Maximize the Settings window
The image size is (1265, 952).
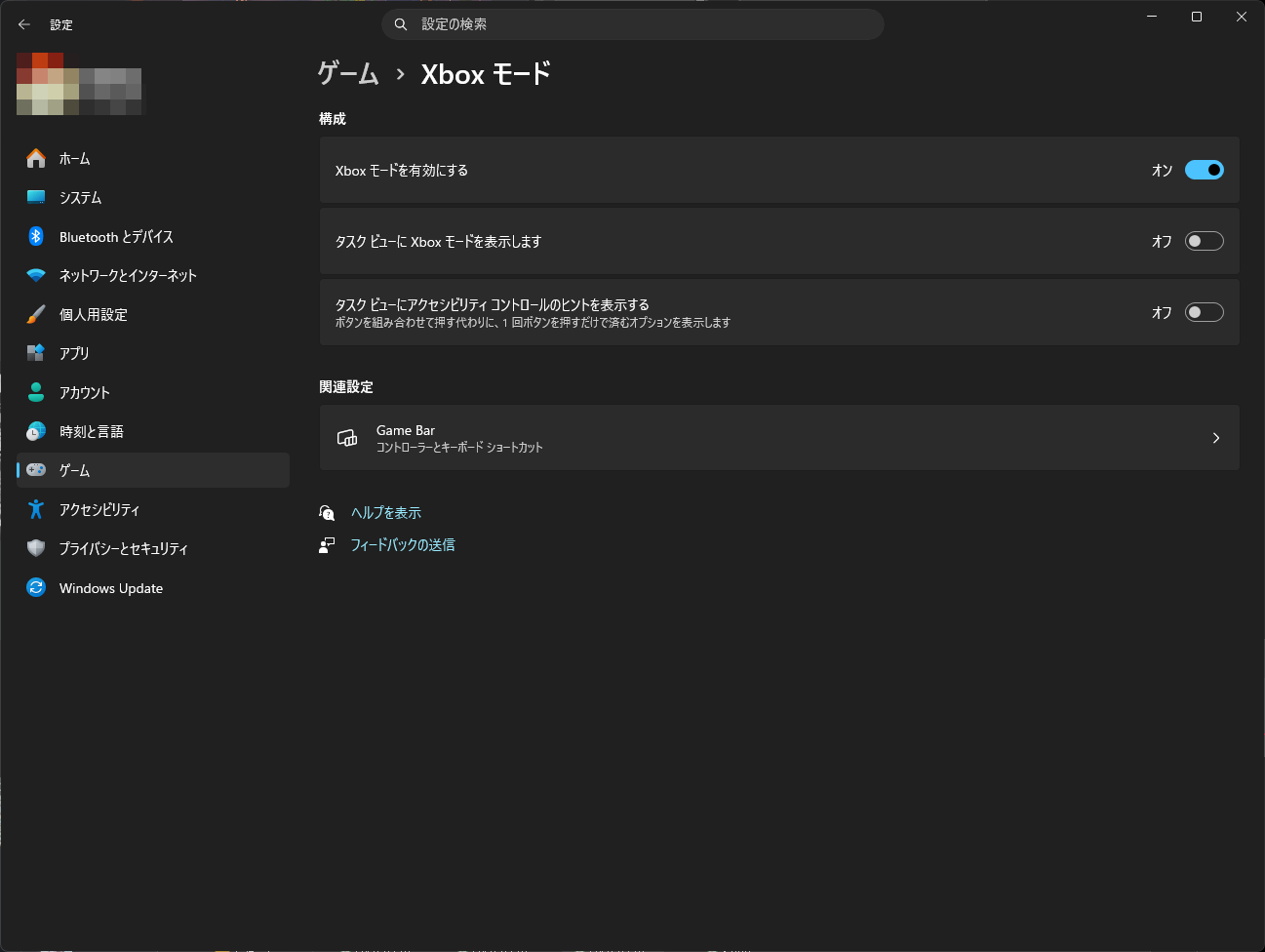coord(1197,17)
